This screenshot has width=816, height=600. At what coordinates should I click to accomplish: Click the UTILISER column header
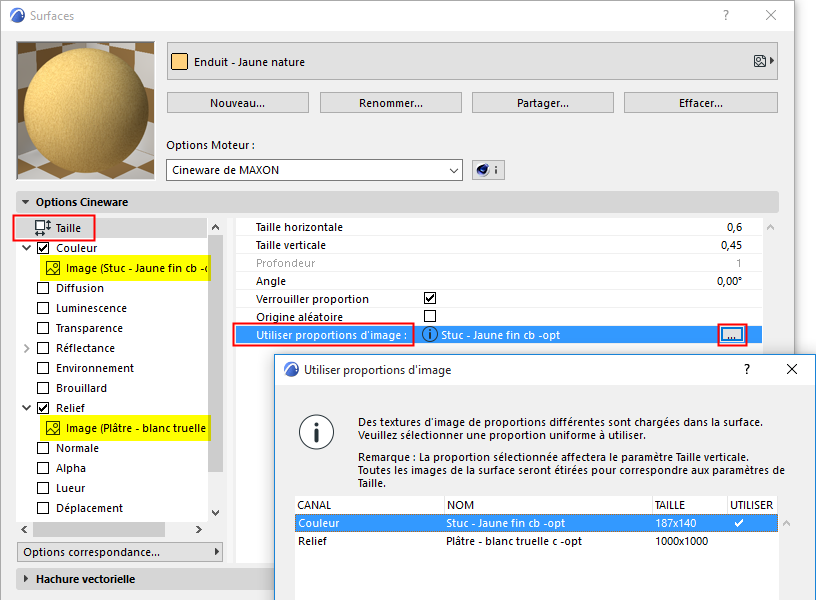[x=752, y=505]
